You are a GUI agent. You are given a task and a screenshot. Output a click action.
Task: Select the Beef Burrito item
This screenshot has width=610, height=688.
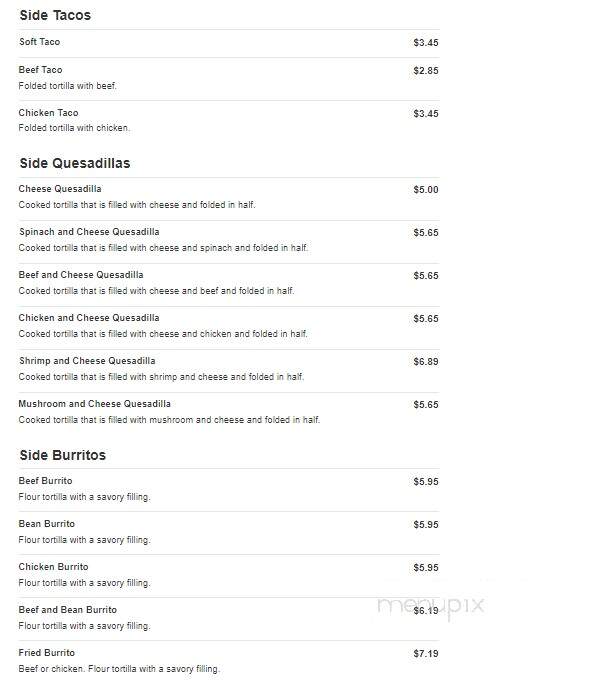tap(45, 481)
